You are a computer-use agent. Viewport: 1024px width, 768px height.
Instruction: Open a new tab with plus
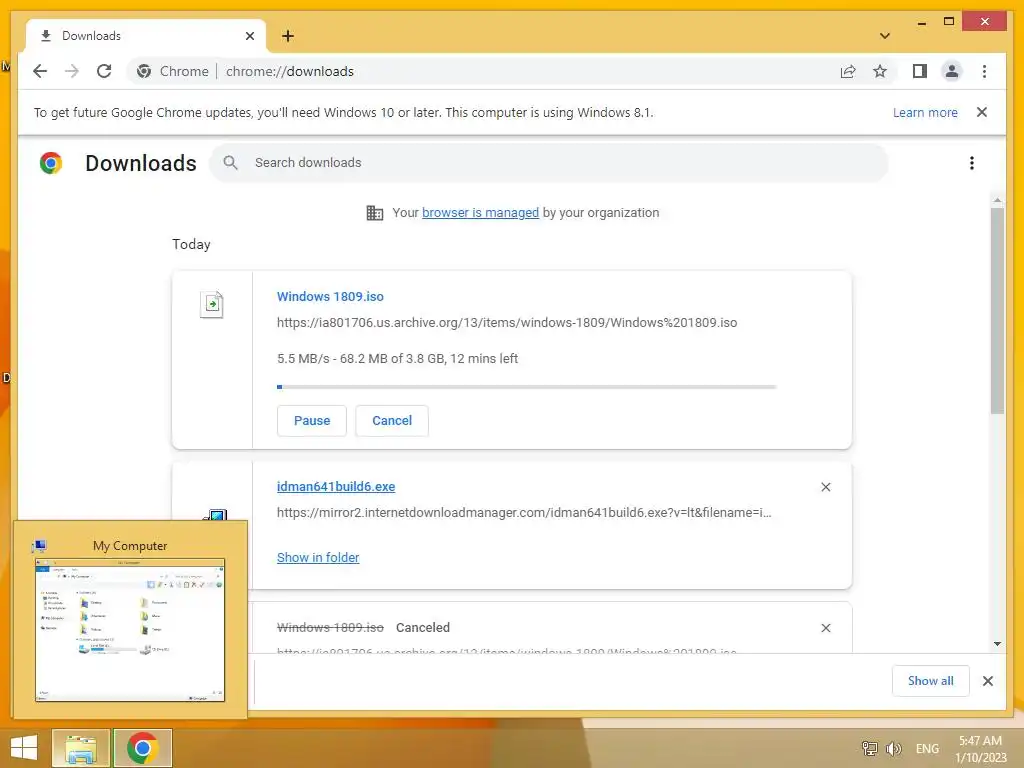click(x=288, y=36)
